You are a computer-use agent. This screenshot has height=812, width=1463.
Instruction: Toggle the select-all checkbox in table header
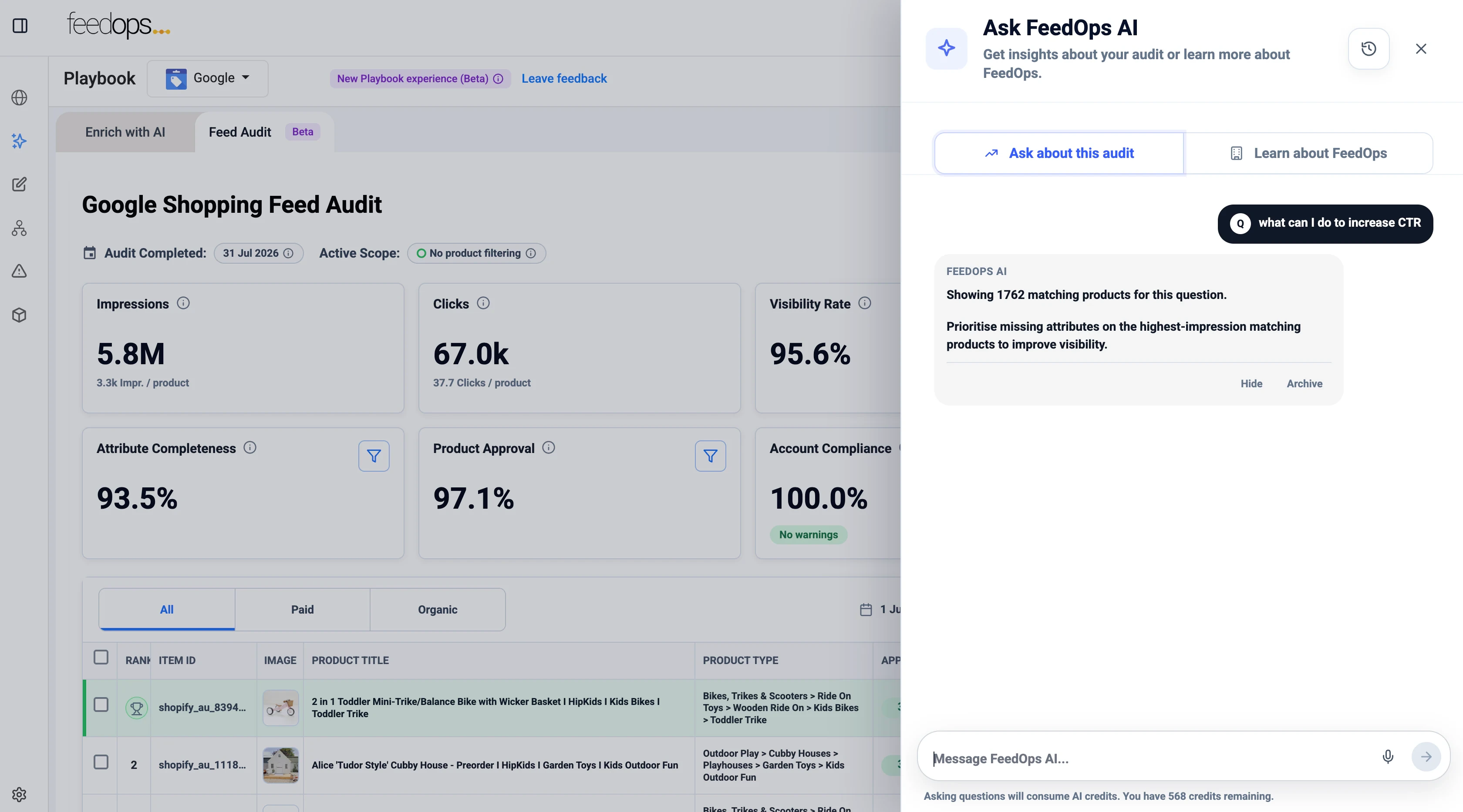pos(101,657)
